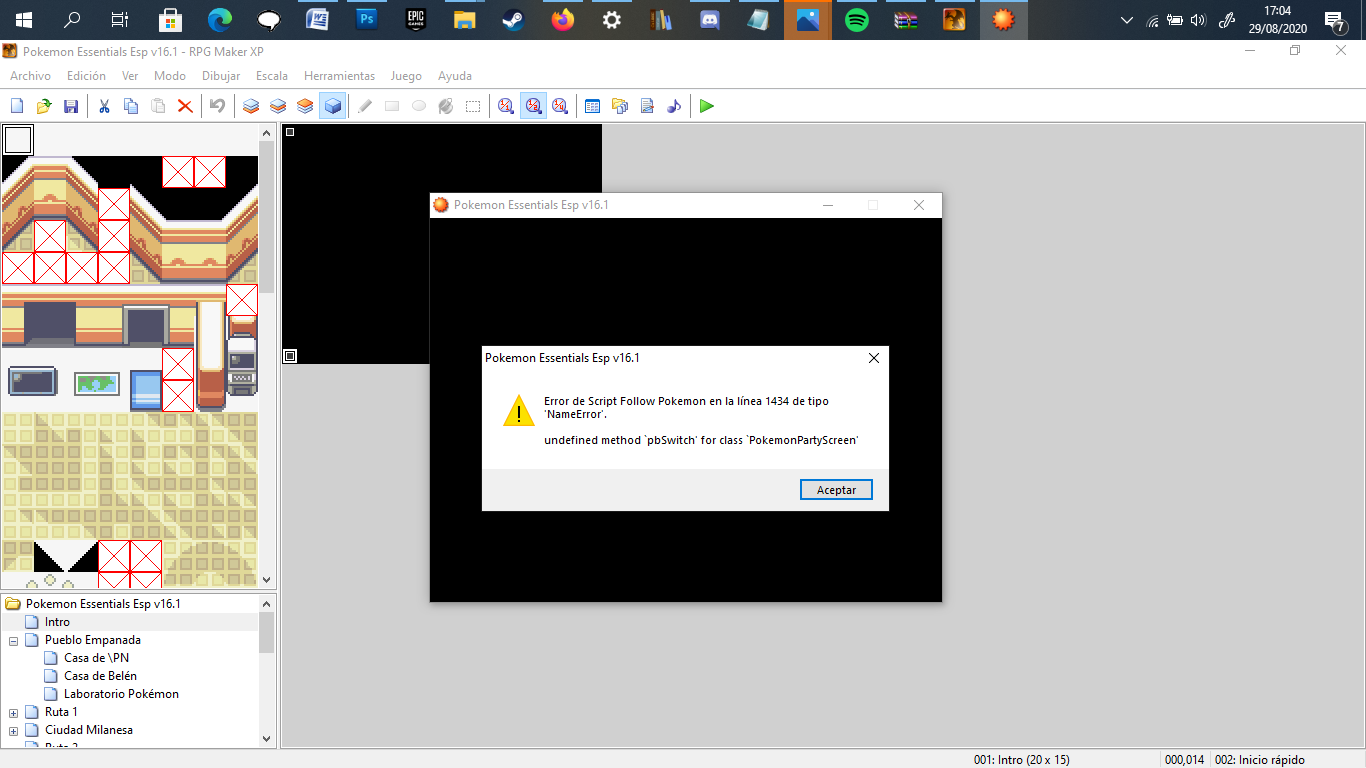Set zoom scale to 1:1
1366x768 pixels.
click(x=506, y=106)
